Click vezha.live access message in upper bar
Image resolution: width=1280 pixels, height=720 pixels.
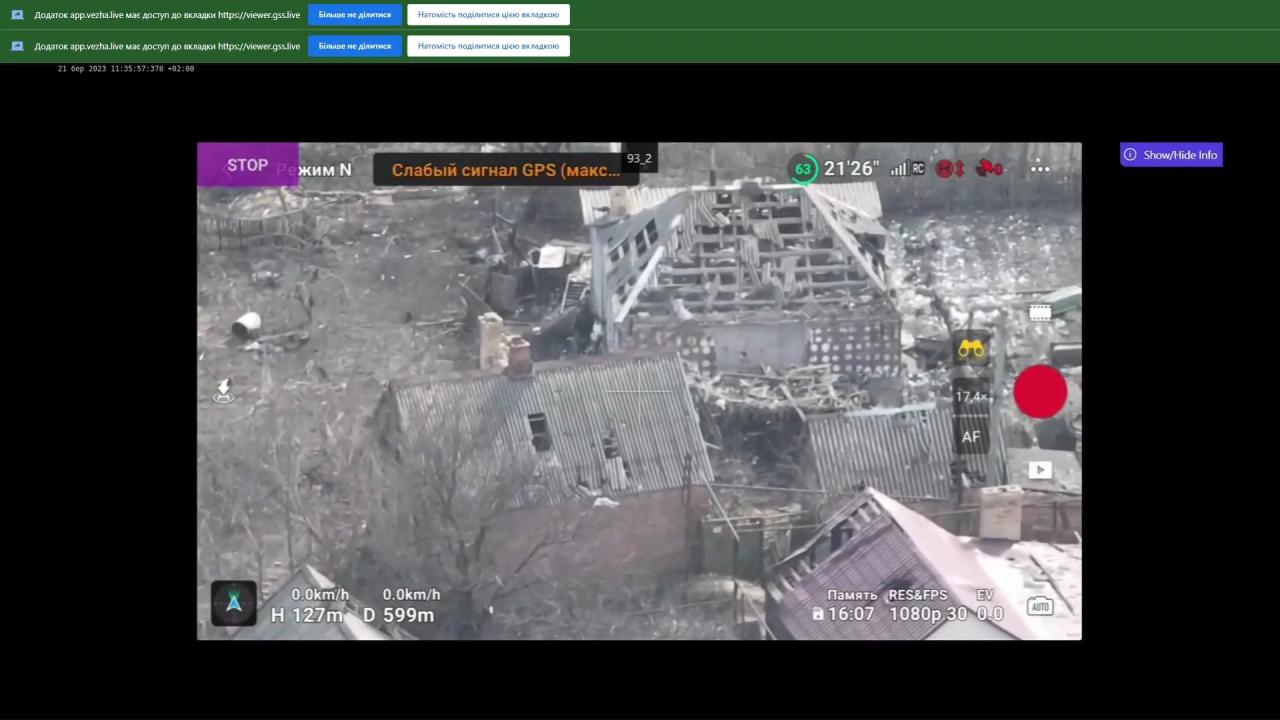pos(167,15)
